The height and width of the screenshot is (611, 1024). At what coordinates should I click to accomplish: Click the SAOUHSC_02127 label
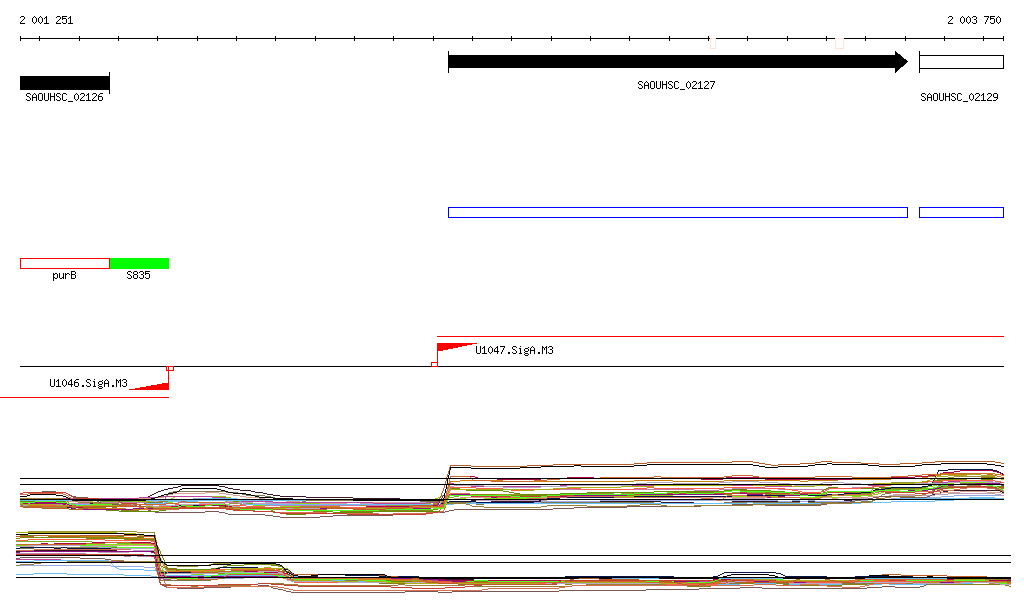click(676, 86)
